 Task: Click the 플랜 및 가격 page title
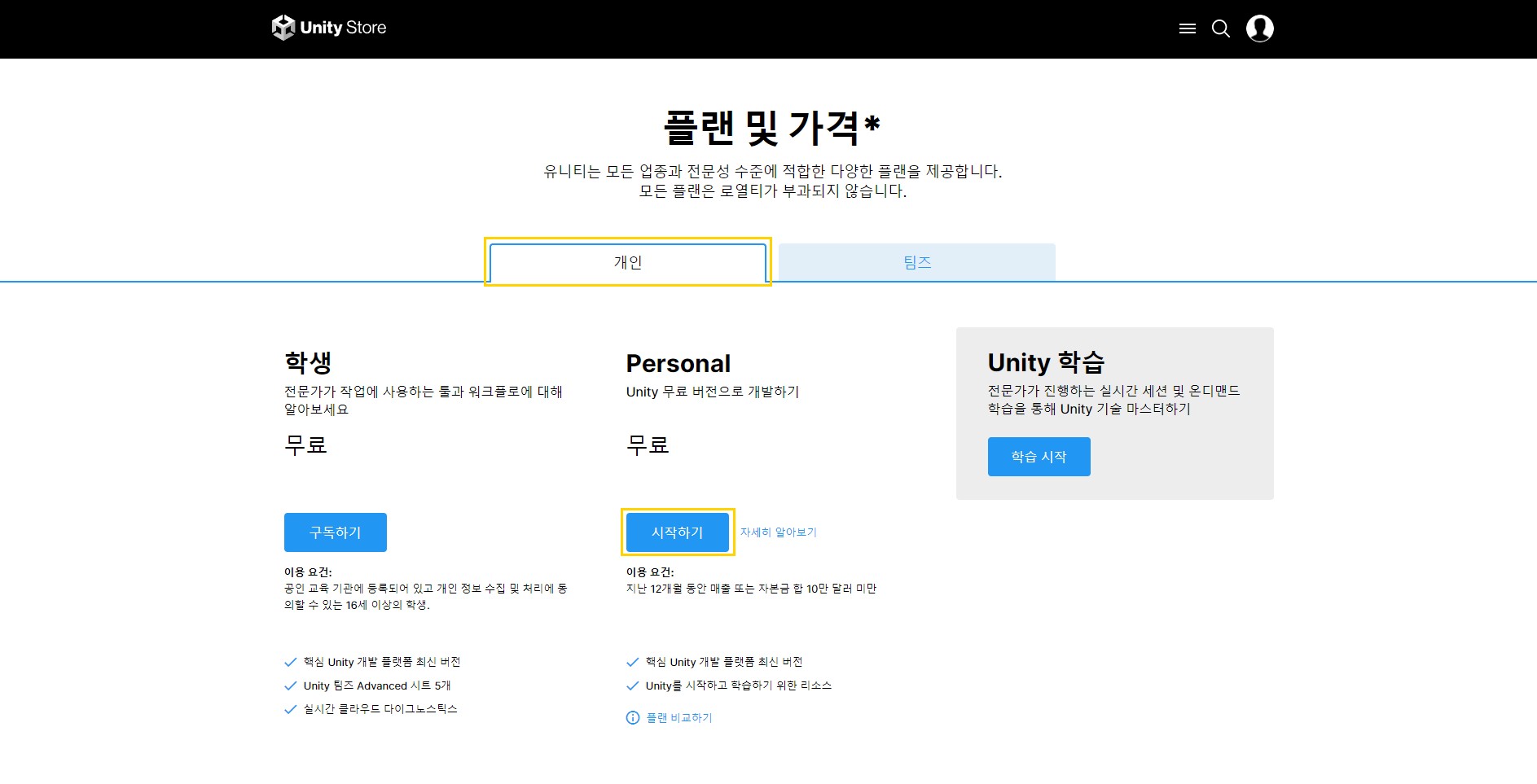(771, 127)
